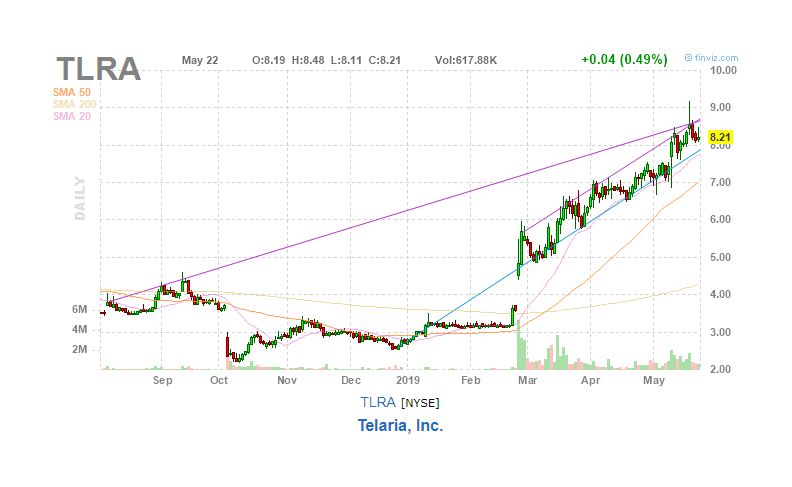Select the [NYSE] exchange label

coord(420,403)
